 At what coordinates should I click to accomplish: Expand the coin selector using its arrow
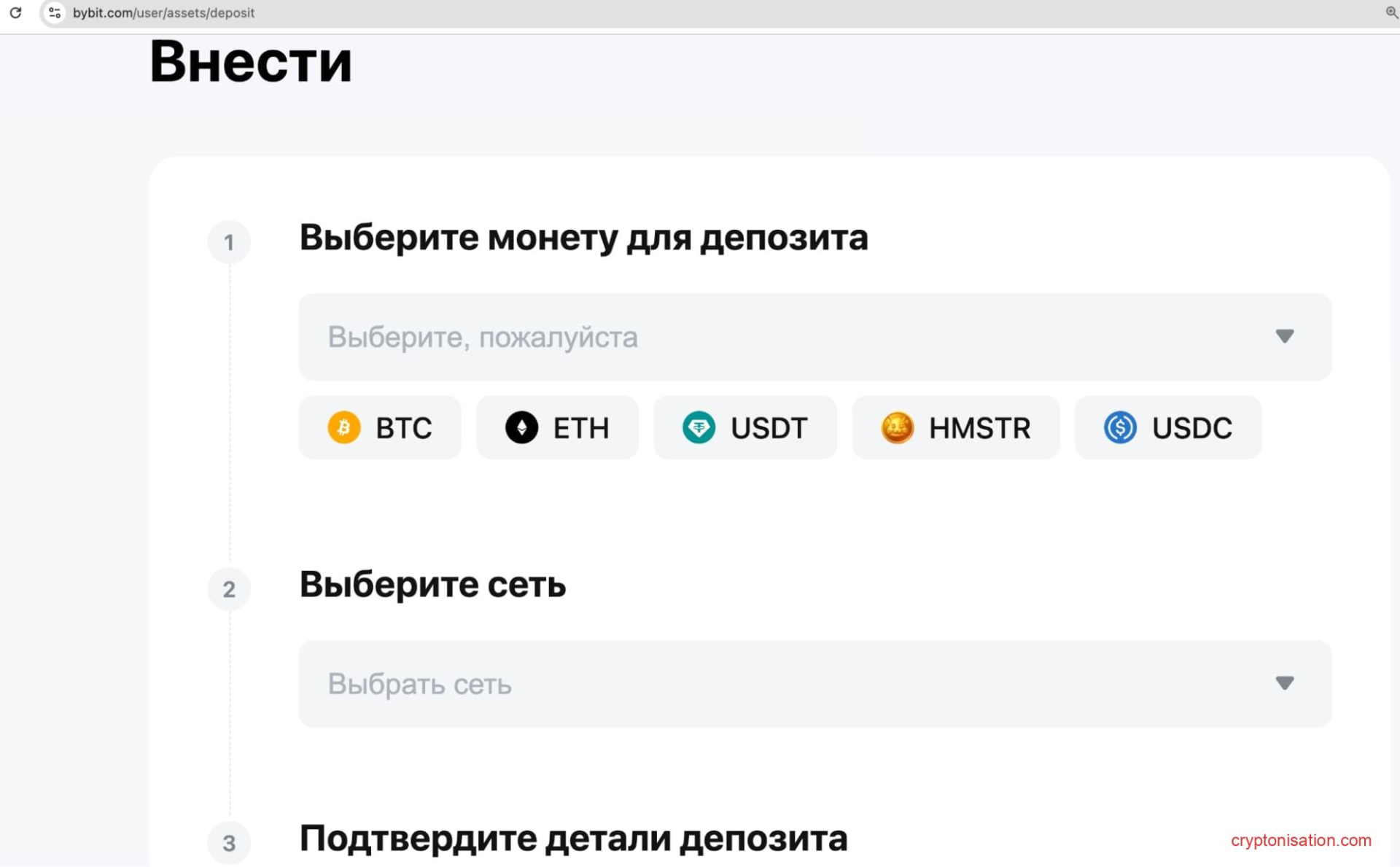[1284, 336]
